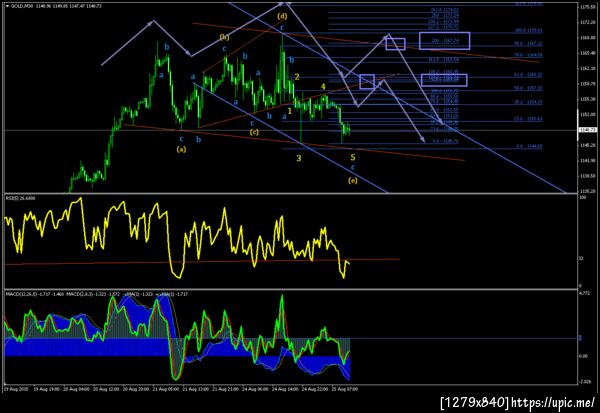Viewport: 600px width, 413px height.
Task: Click the 24 Aug 14:00 time label
Action: [x=285, y=389]
